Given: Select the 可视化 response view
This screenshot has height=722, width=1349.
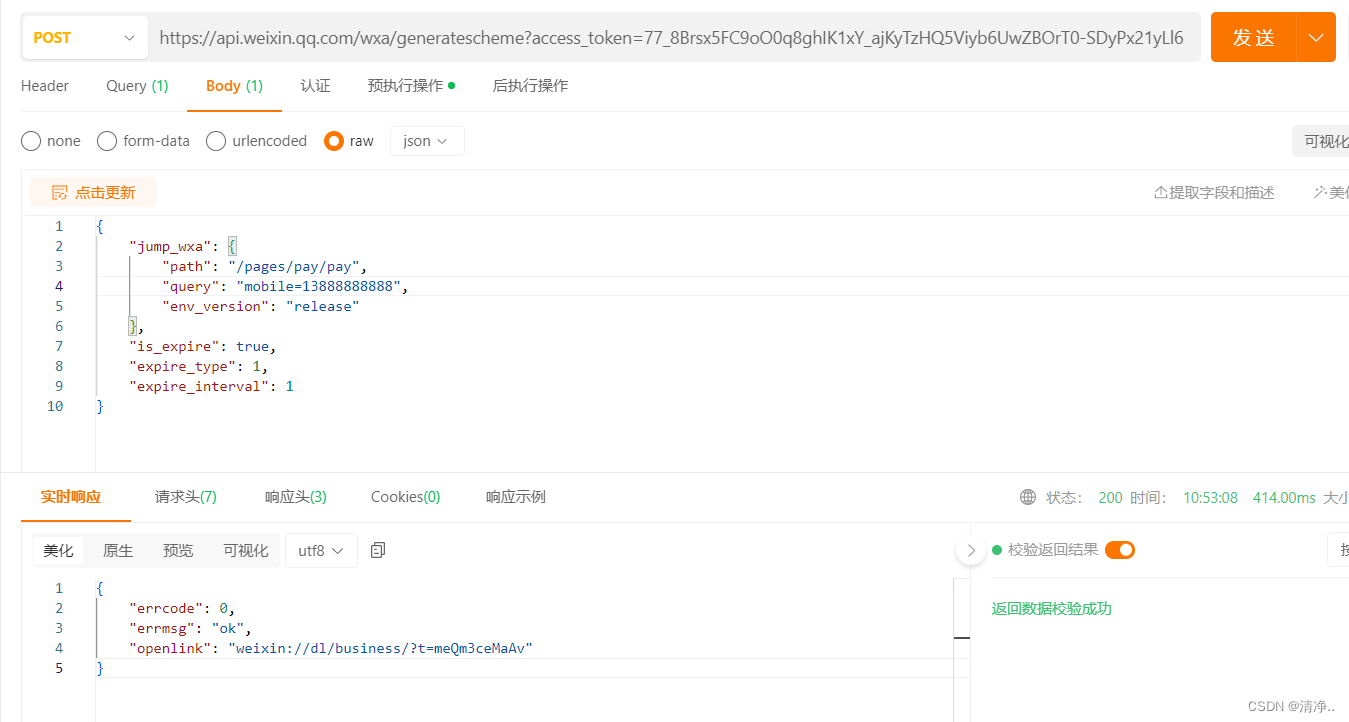Looking at the screenshot, I should click(246, 550).
